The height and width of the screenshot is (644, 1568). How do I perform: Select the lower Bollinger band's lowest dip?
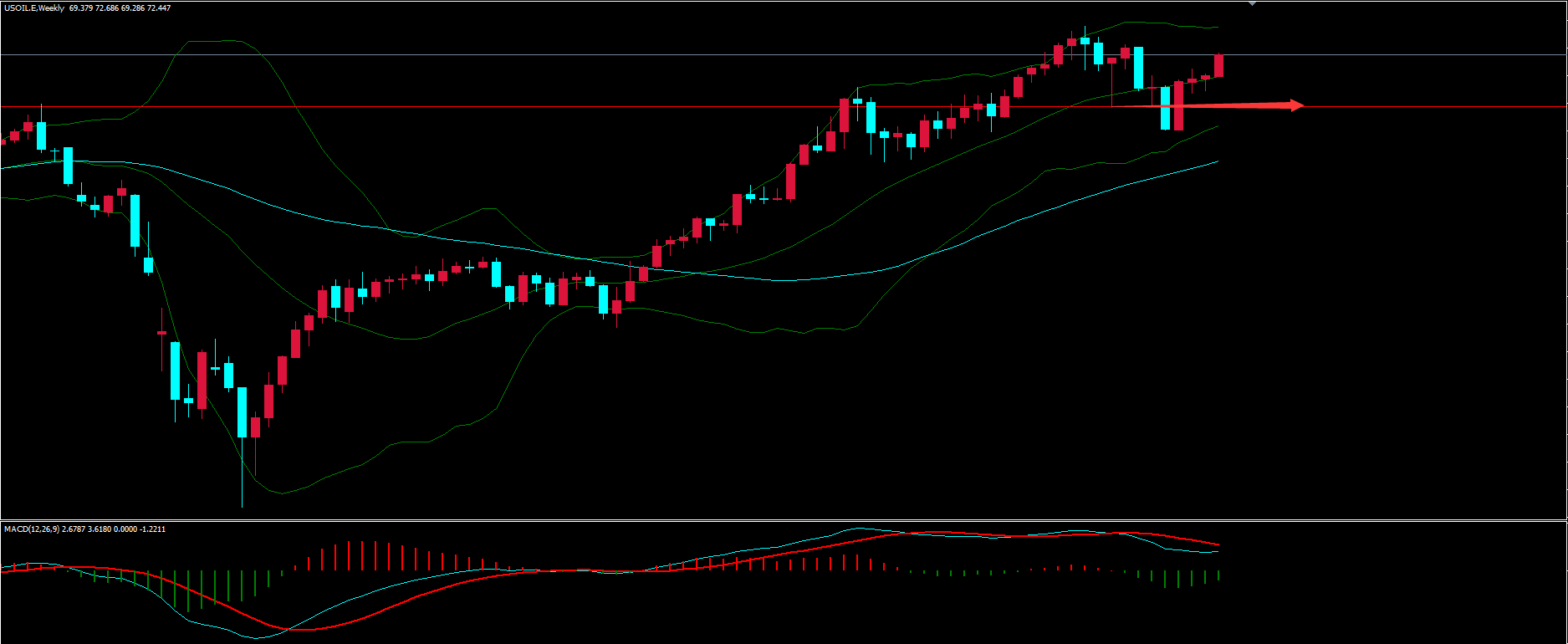pyautogui.click(x=283, y=493)
